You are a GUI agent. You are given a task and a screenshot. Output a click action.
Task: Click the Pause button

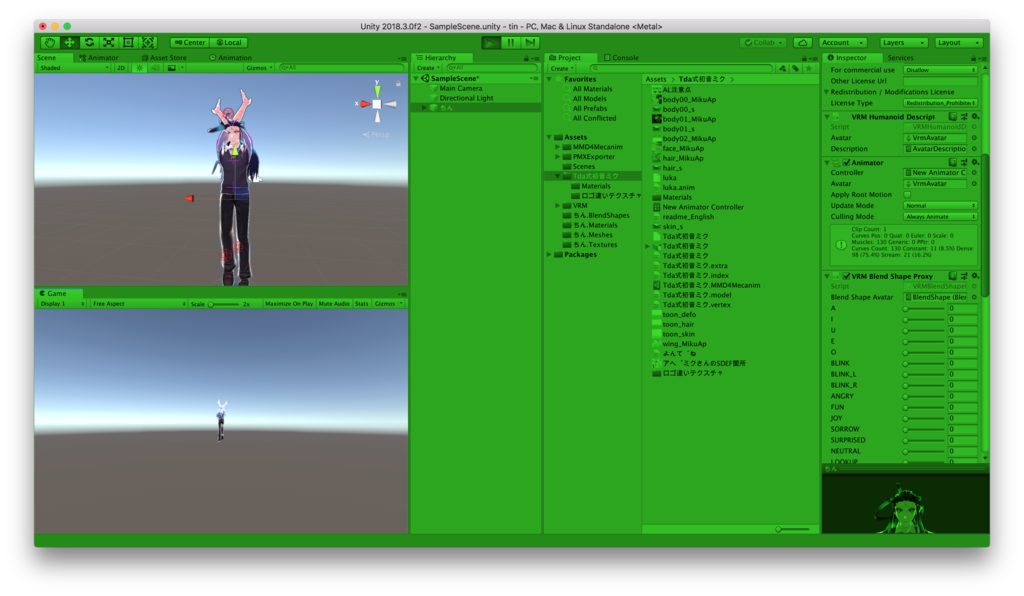point(511,42)
